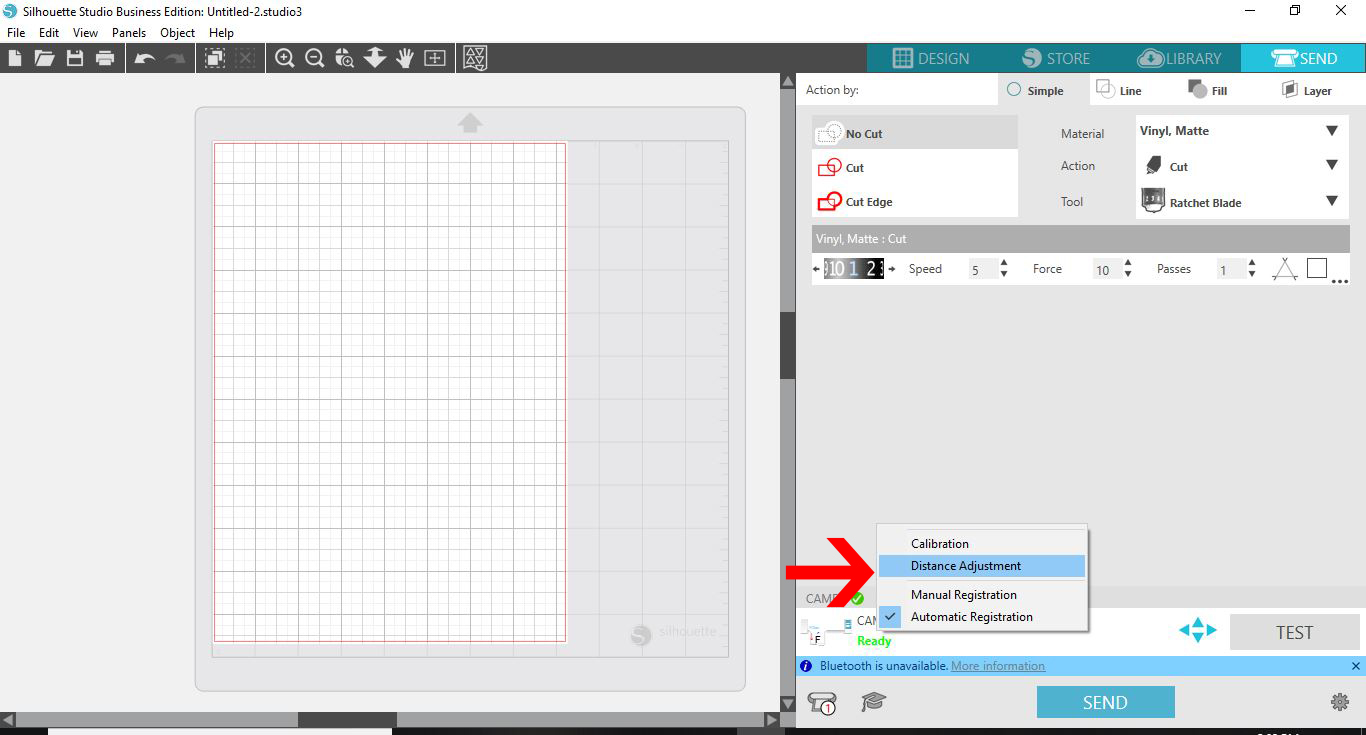Open the triangle pattern panel icon in toolbar
This screenshot has height=735, width=1366.
click(x=476, y=58)
